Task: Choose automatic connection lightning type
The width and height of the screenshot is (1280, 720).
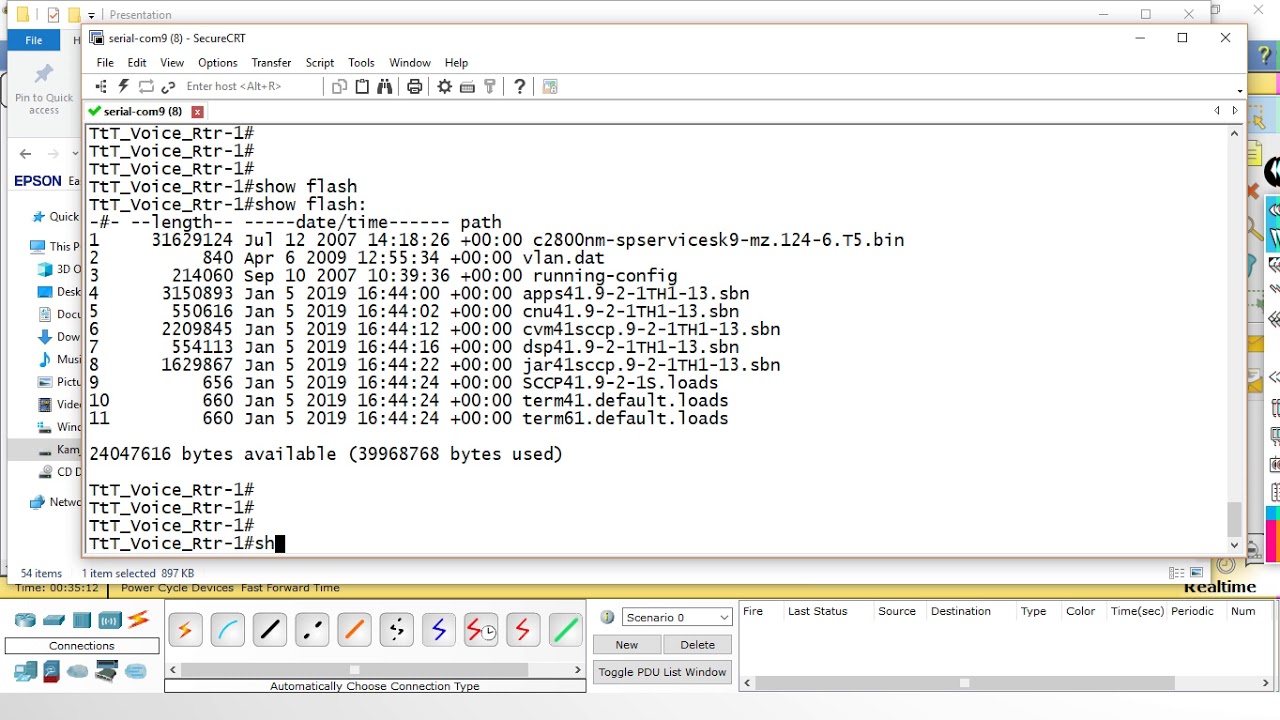Action: point(185,630)
